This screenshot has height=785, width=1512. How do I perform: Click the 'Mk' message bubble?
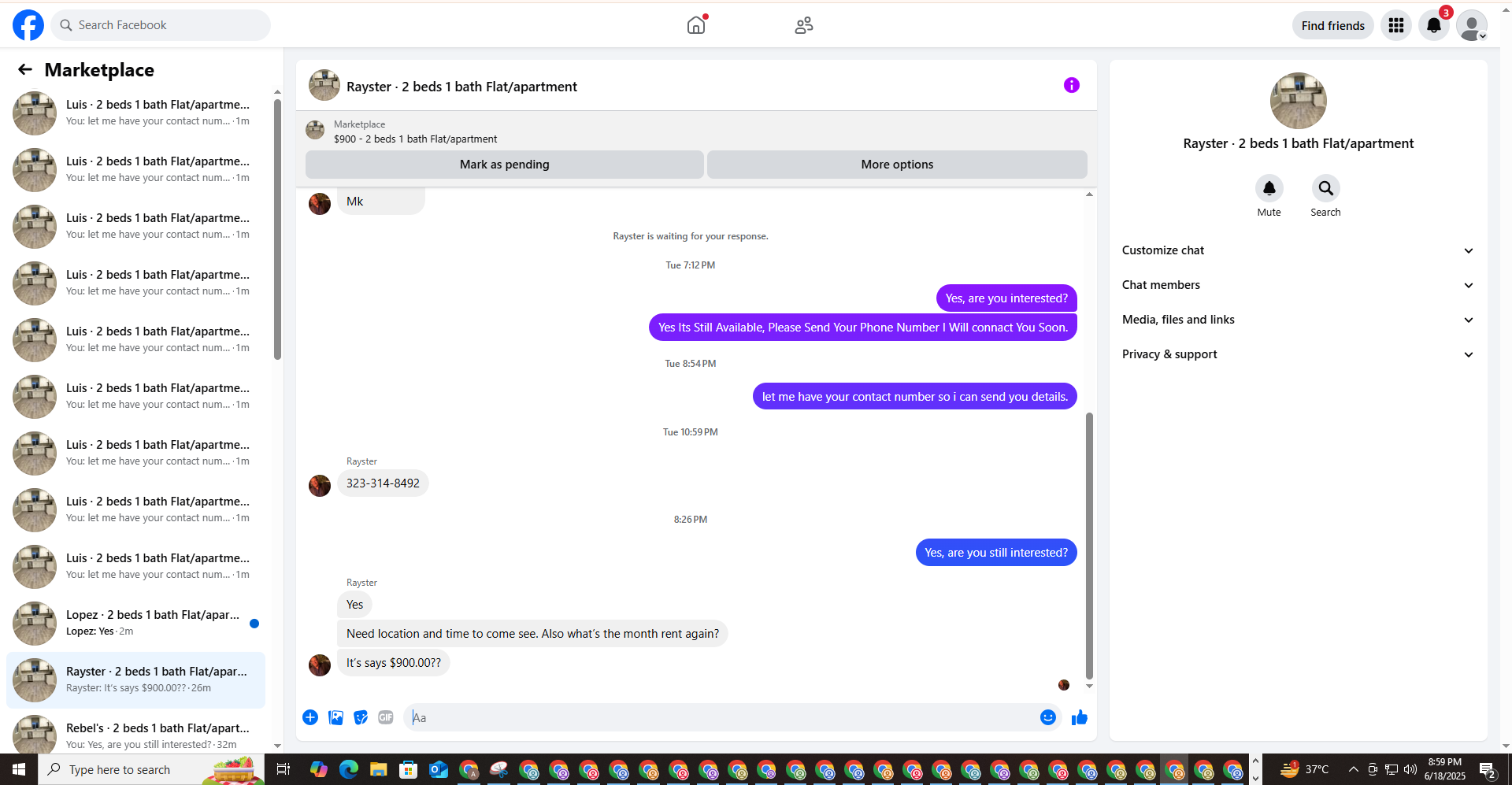[381, 202]
